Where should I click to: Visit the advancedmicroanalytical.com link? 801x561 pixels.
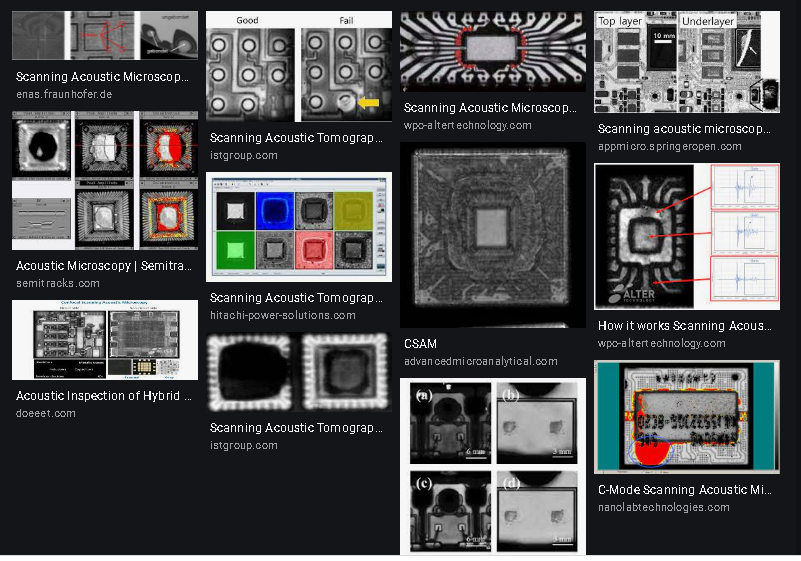click(x=480, y=361)
